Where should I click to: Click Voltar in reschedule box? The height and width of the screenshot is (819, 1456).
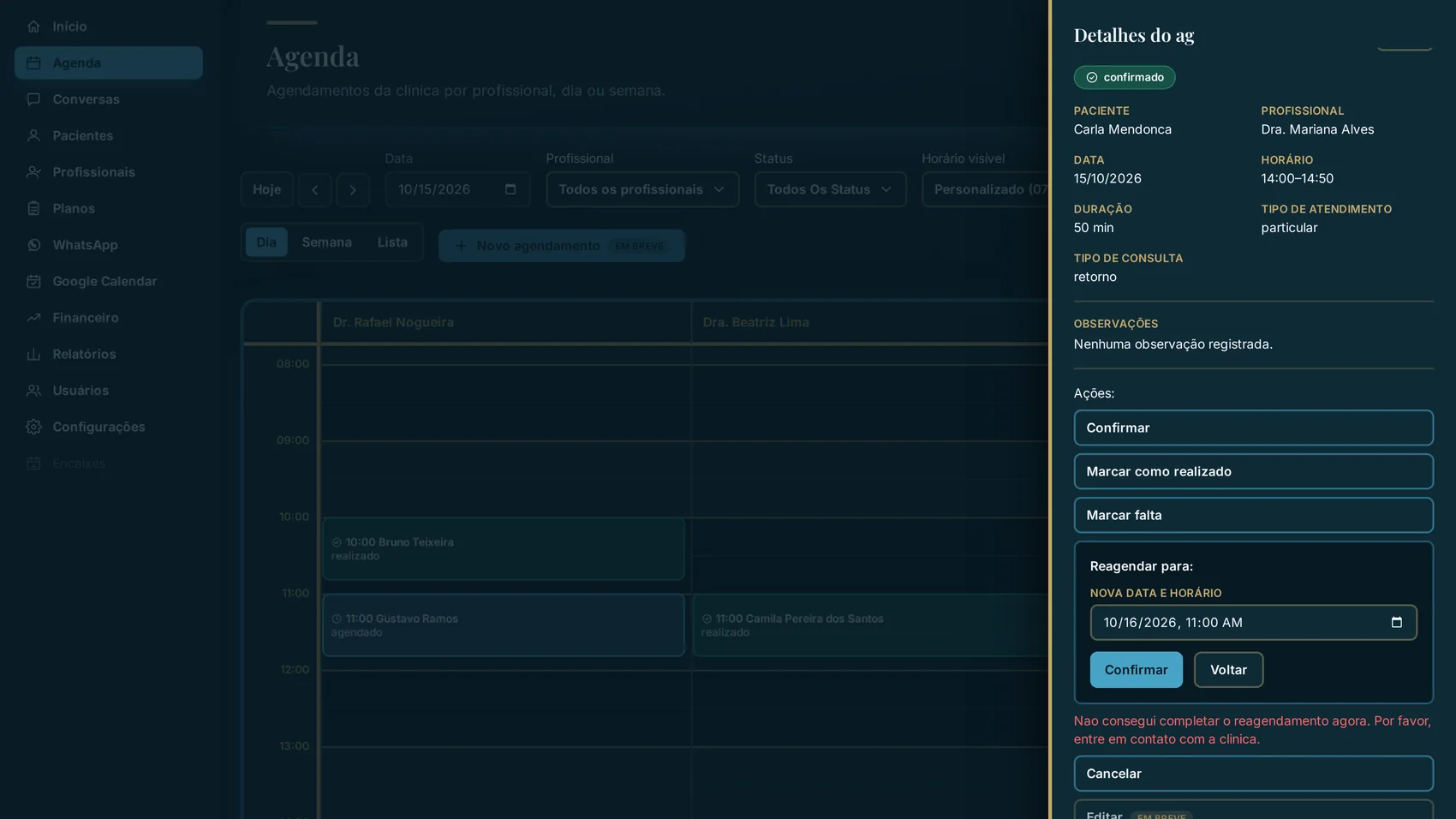point(1228,670)
